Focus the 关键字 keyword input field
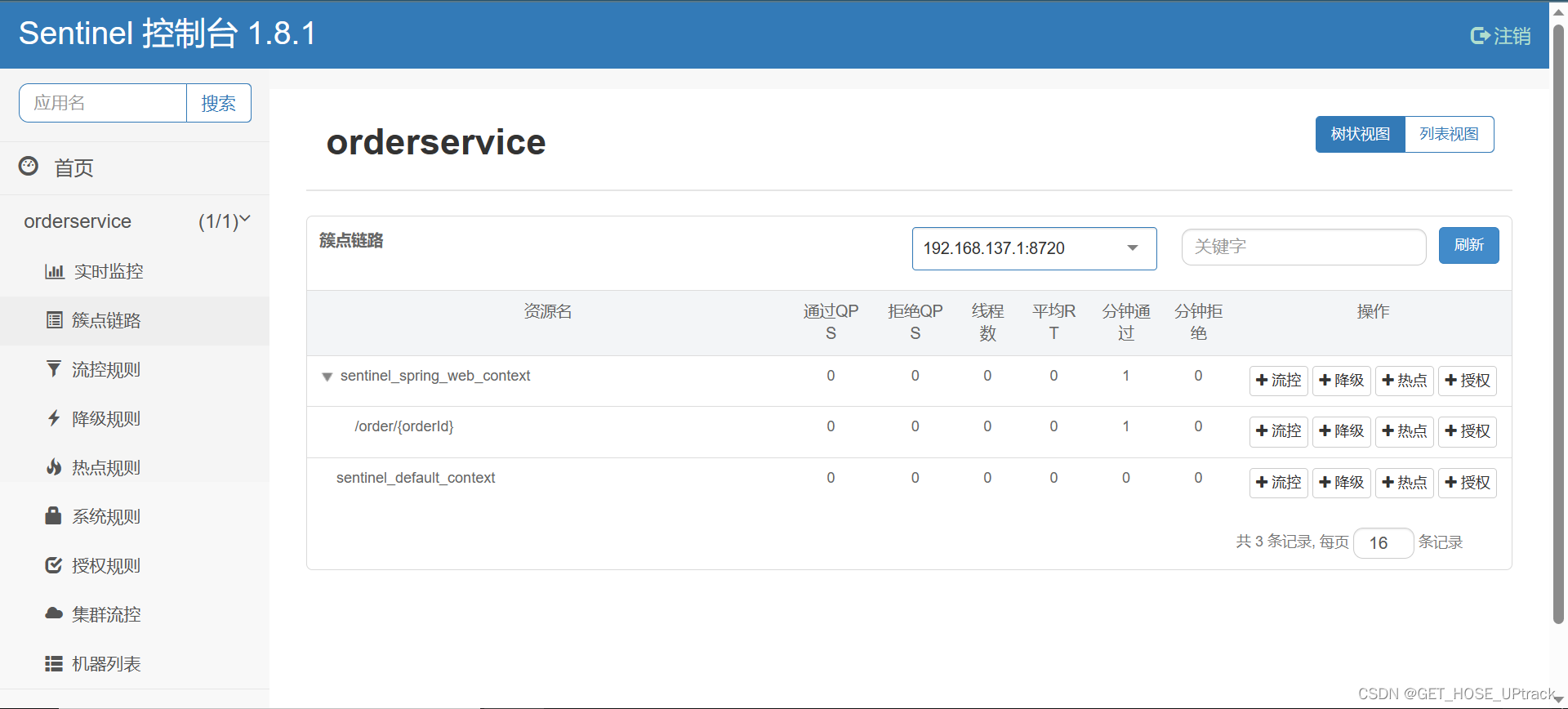The height and width of the screenshot is (709, 1568). click(1303, 247)
